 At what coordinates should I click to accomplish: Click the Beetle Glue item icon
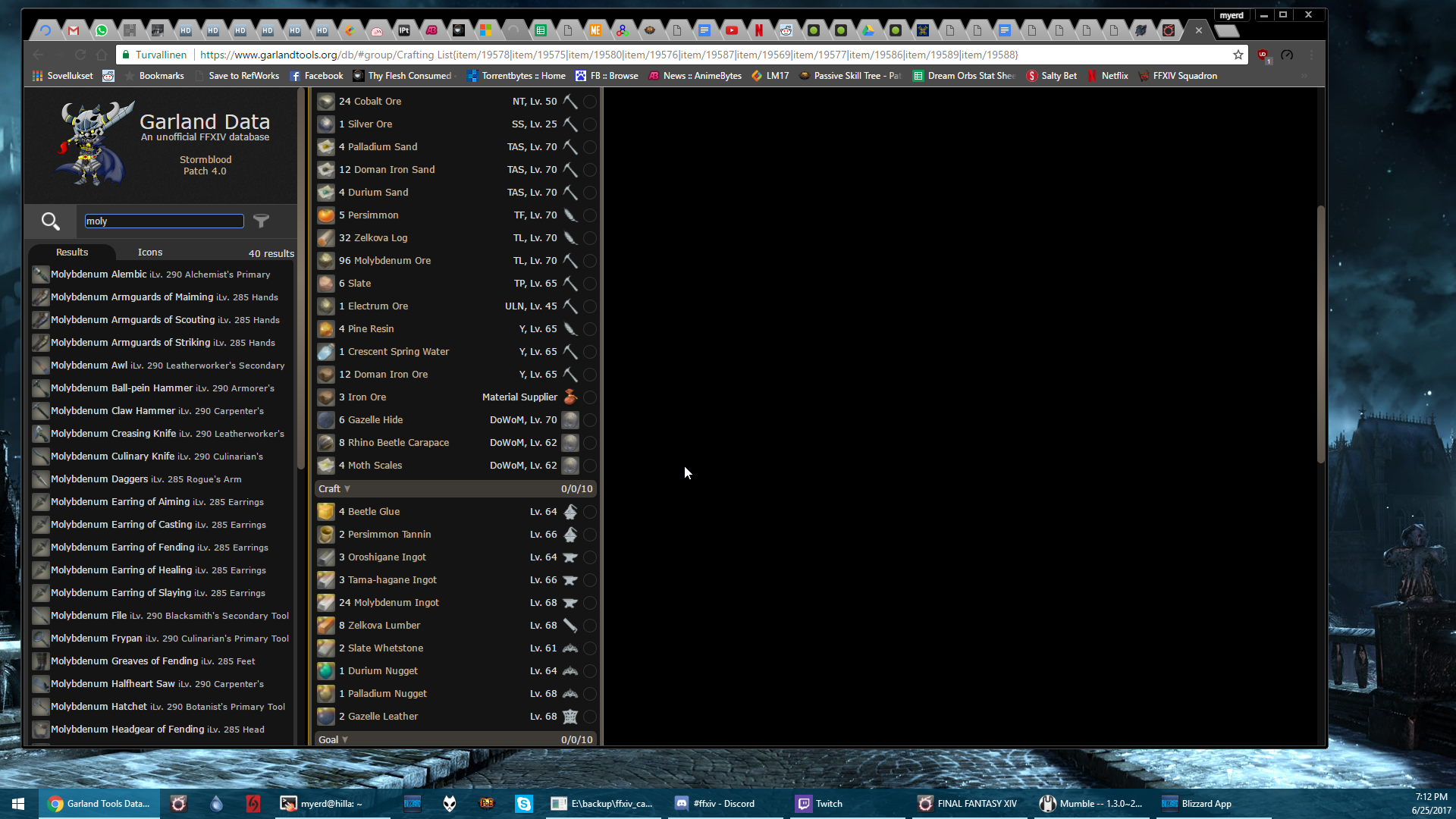tap(325, 512)
